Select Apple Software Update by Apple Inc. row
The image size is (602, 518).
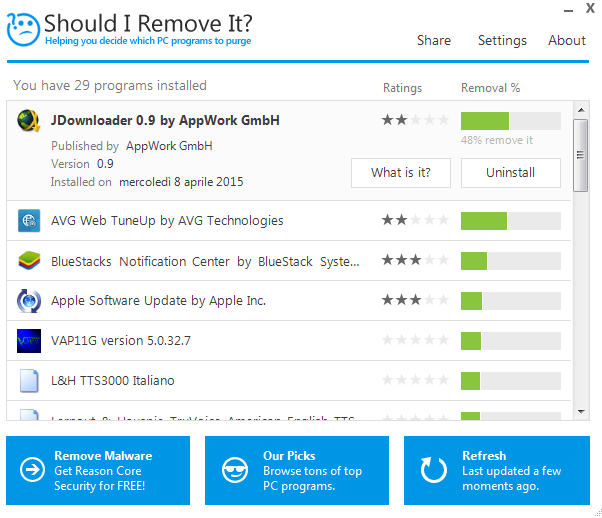(x=289, y=301)
